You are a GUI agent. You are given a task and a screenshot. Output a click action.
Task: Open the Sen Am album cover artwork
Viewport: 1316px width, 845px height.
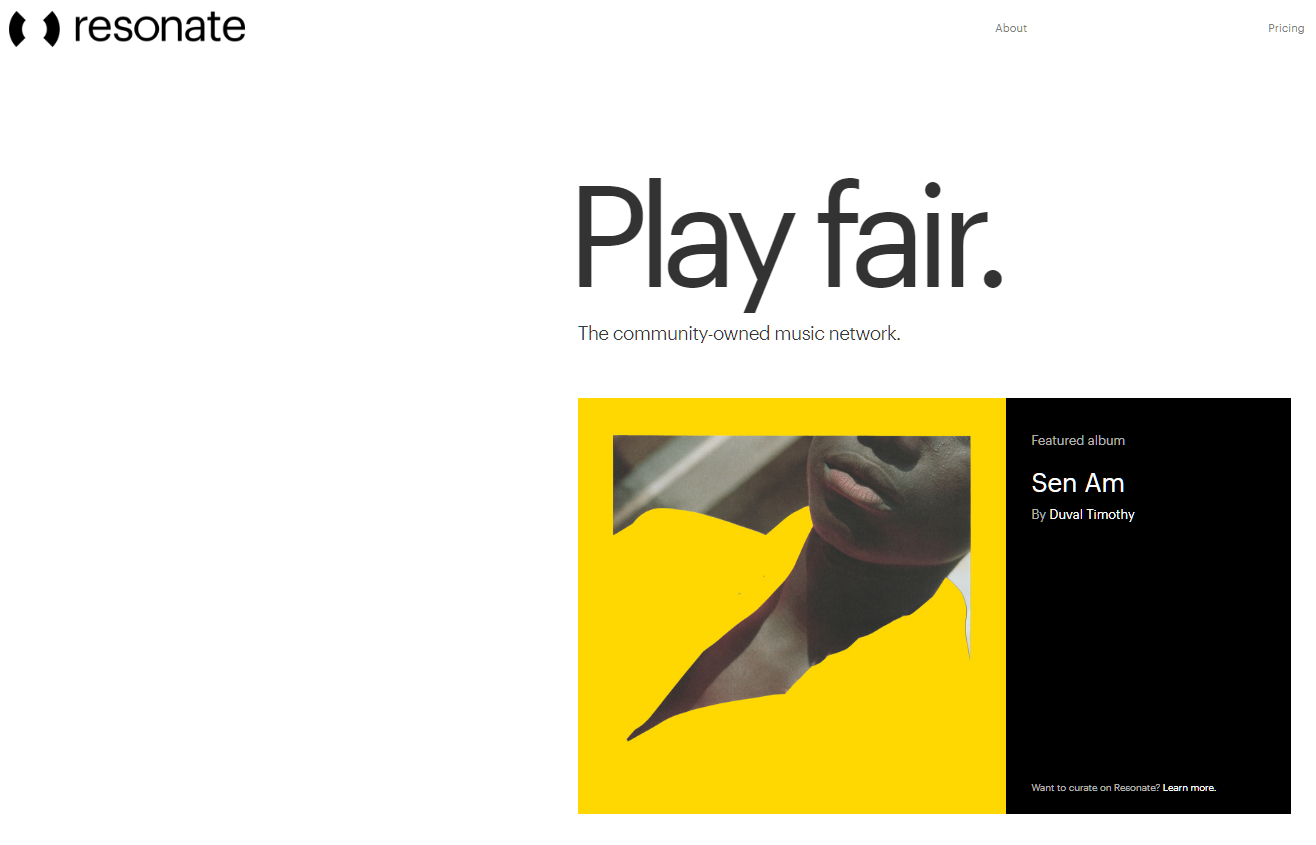coord(791,587)
